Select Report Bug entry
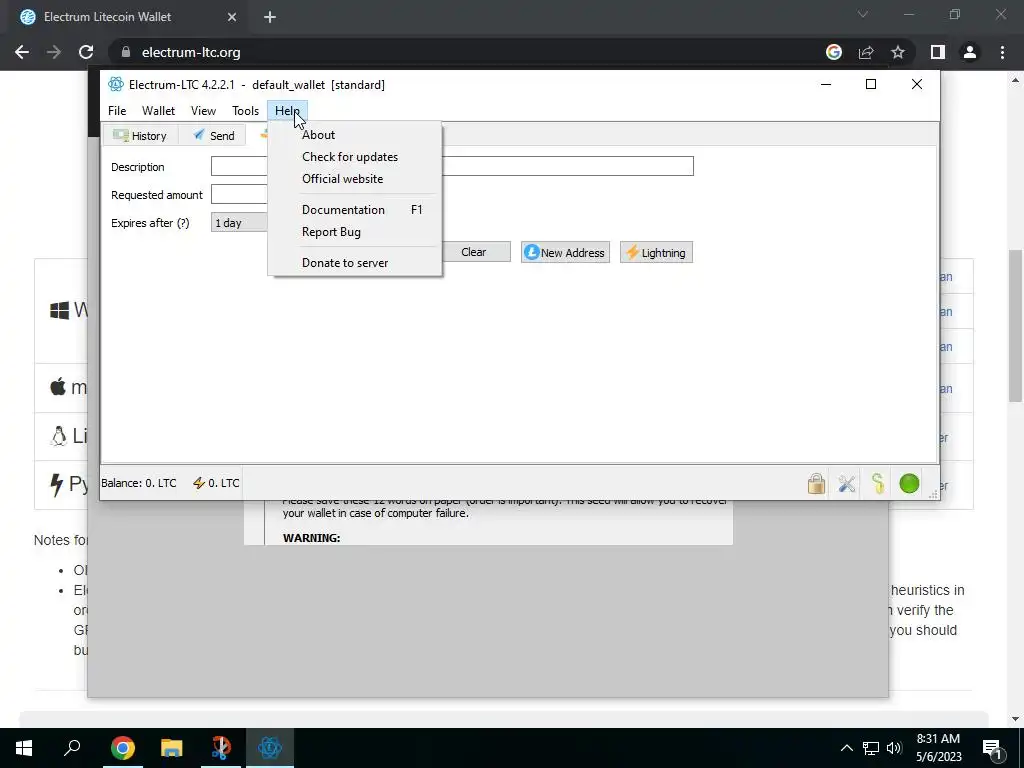Image resolution: width=1024 pixels, height=768 pixels. (x=355, y=232)
